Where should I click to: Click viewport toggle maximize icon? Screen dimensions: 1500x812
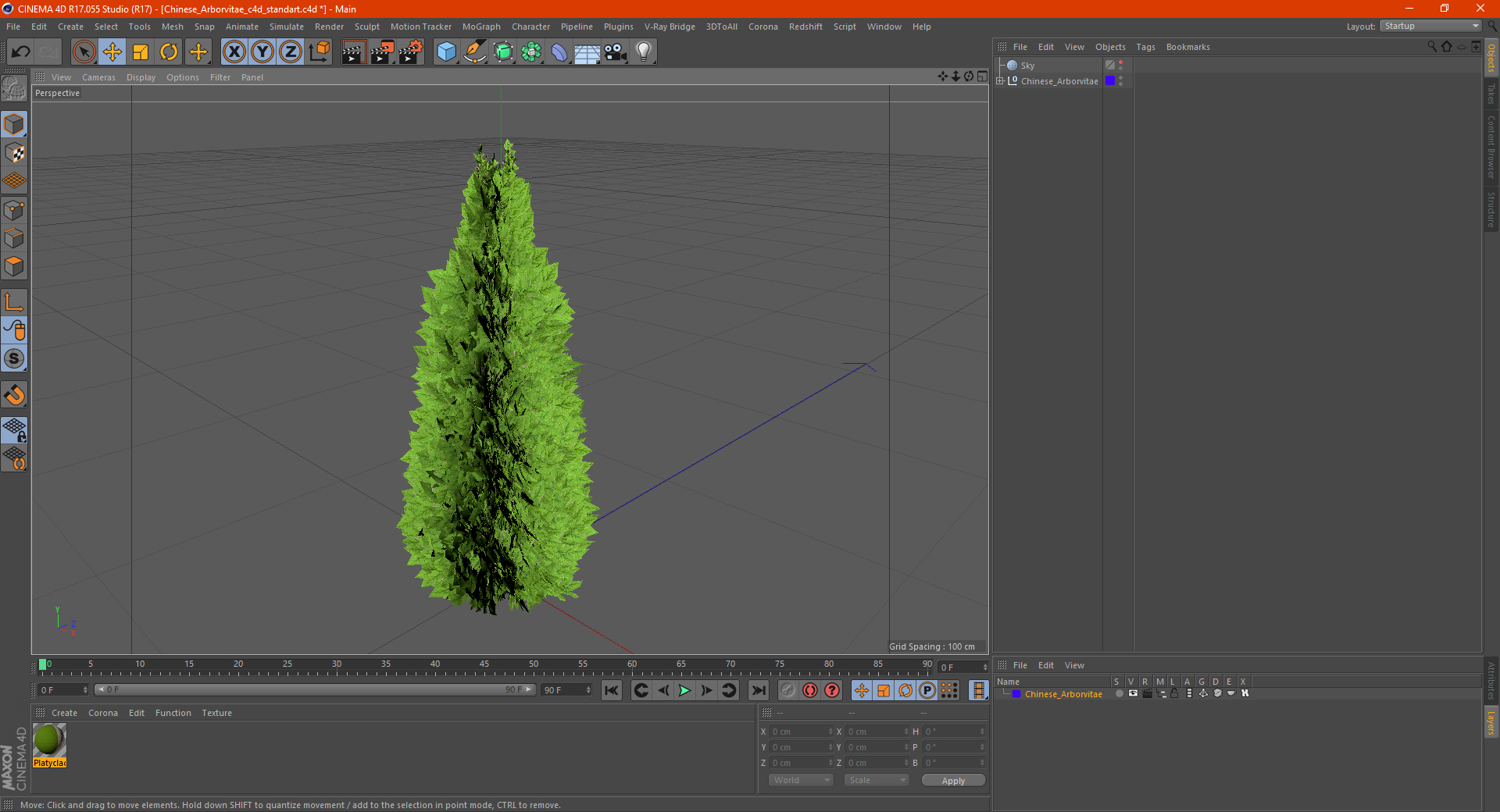pos(982,77)
